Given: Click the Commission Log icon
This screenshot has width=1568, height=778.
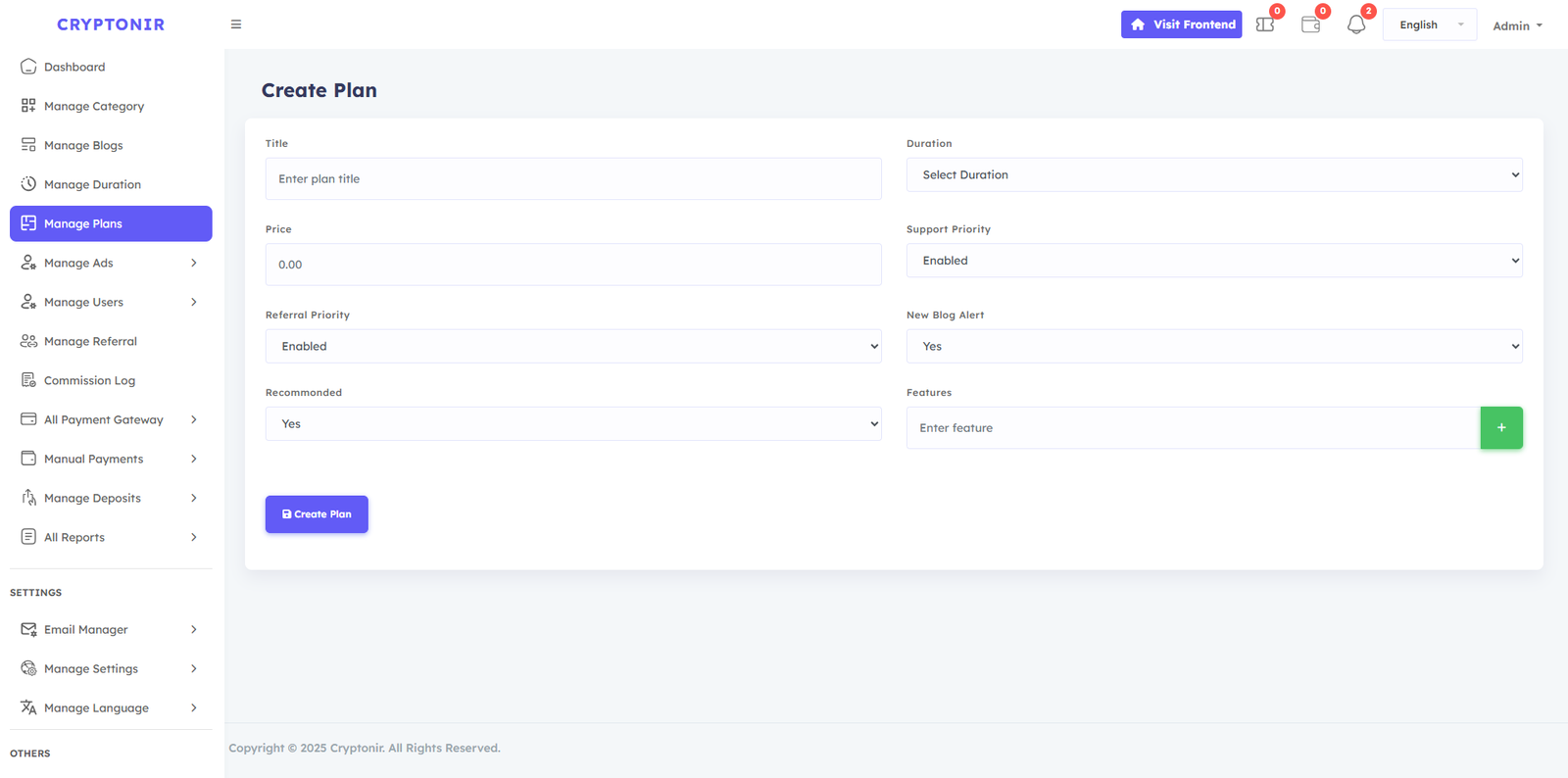Looking at the screenshot, I should (28, 380).
